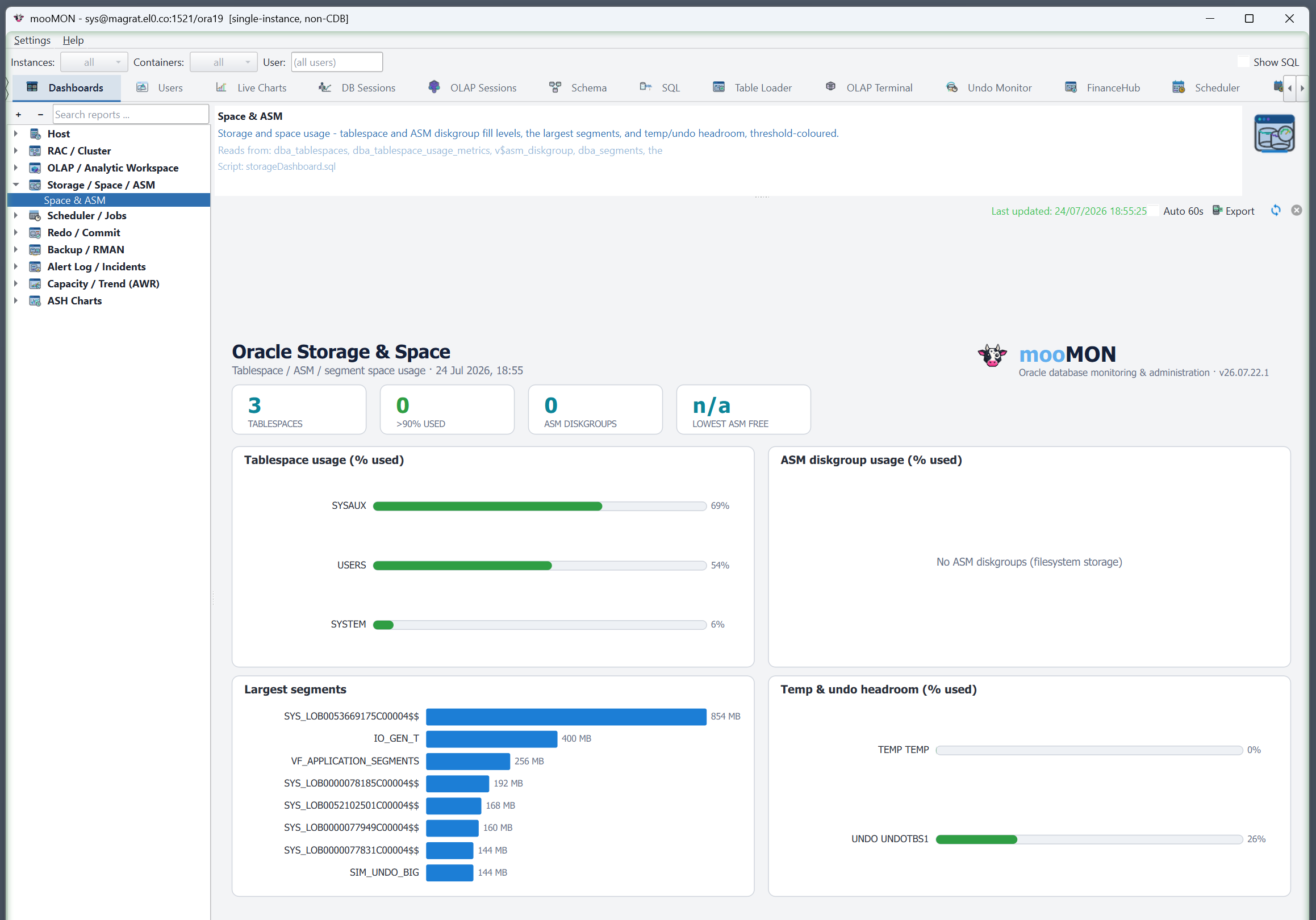Image resolution: width=1316 pixels, height=920 pixels.
Task: Click the Storage / Space / ASM node icon
Action: [35, 185]
